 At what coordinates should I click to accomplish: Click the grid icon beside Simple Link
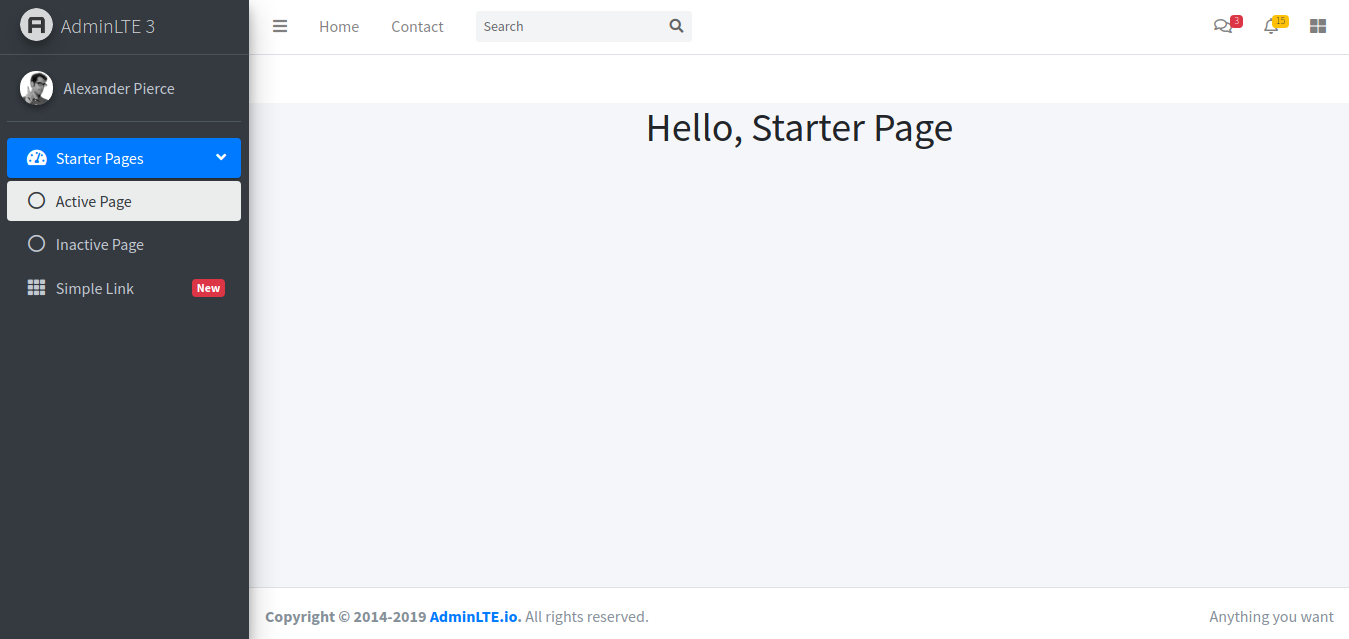click(36, 288)
